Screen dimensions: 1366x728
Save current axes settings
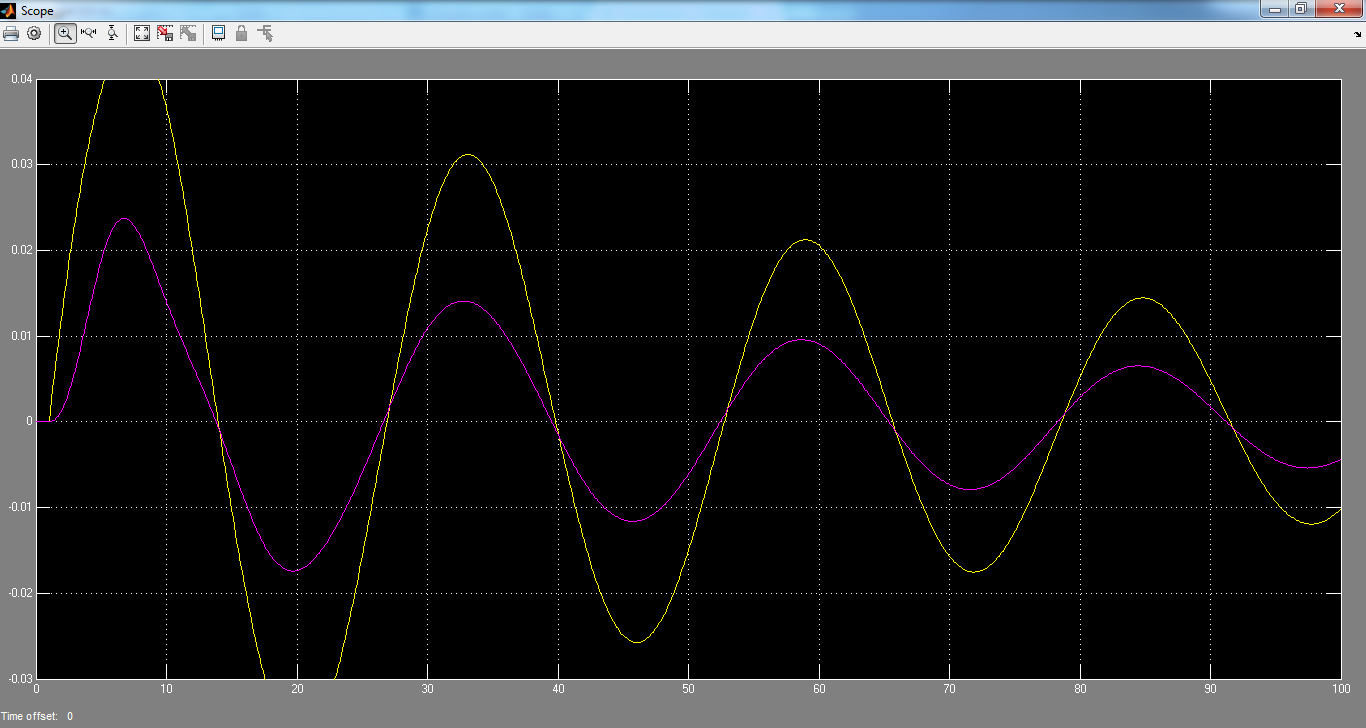tap(165, 33)
